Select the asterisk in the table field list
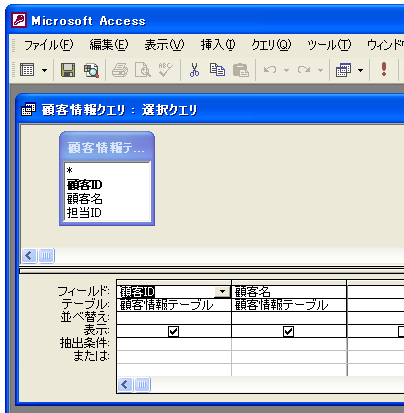The width and height of the screenshot is (404, 413). tap(70, 171)
